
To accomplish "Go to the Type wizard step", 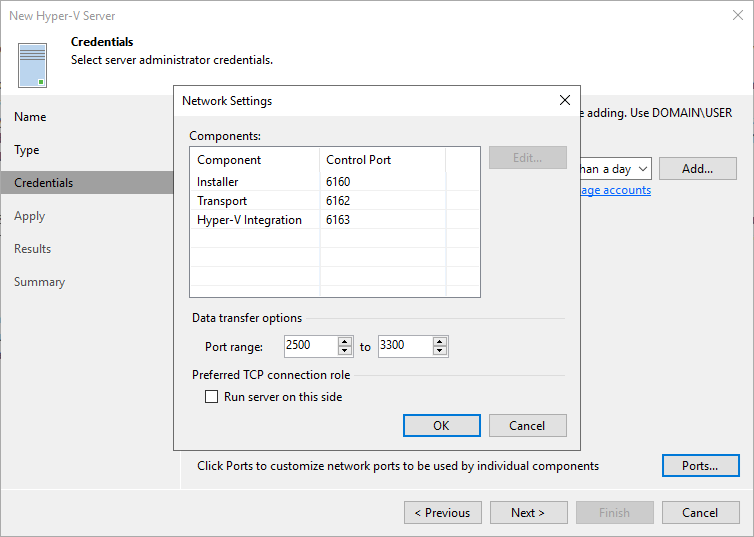I will tap(27, 150).
